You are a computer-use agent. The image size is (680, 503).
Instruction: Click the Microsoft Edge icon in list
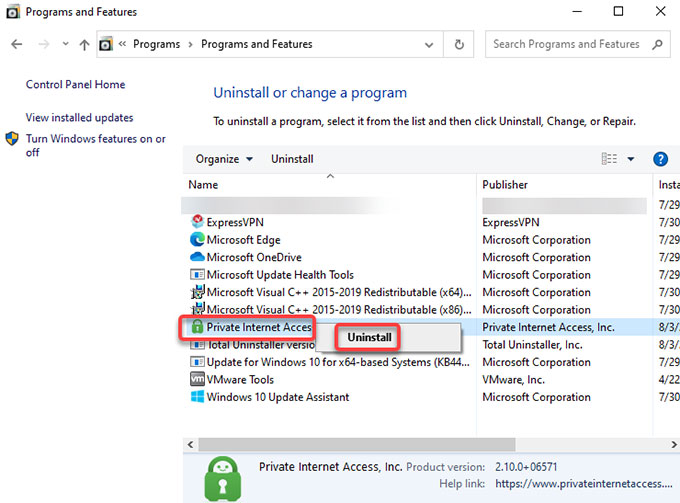197,239
